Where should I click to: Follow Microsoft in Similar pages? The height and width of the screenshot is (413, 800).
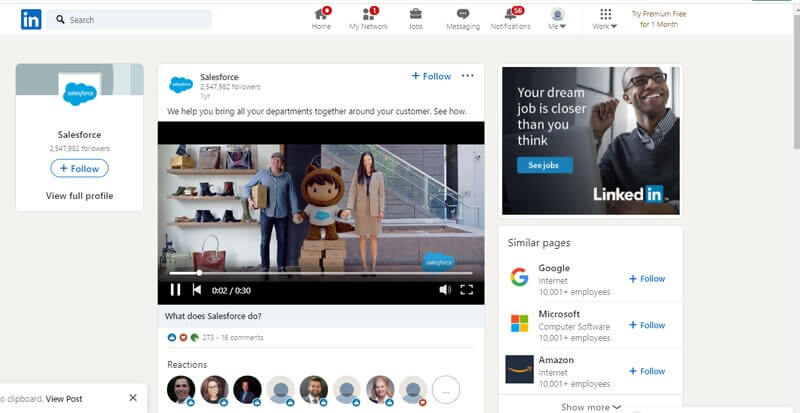(647, 325)
